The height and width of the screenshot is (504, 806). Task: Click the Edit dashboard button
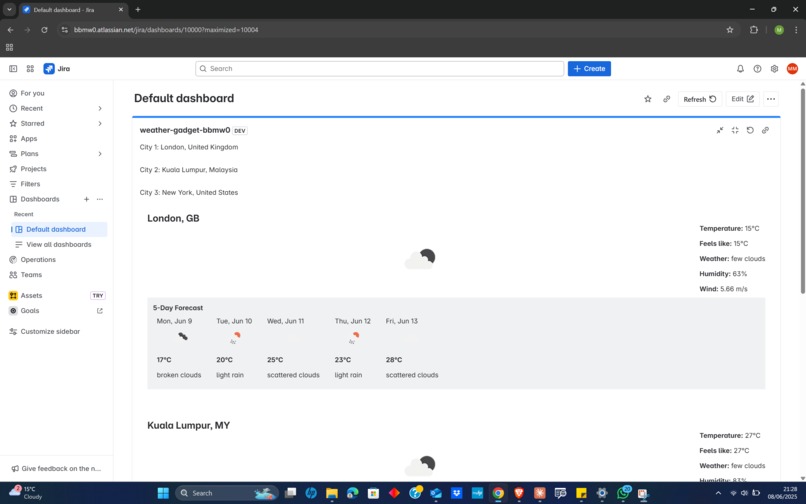(x=742, y=99)
